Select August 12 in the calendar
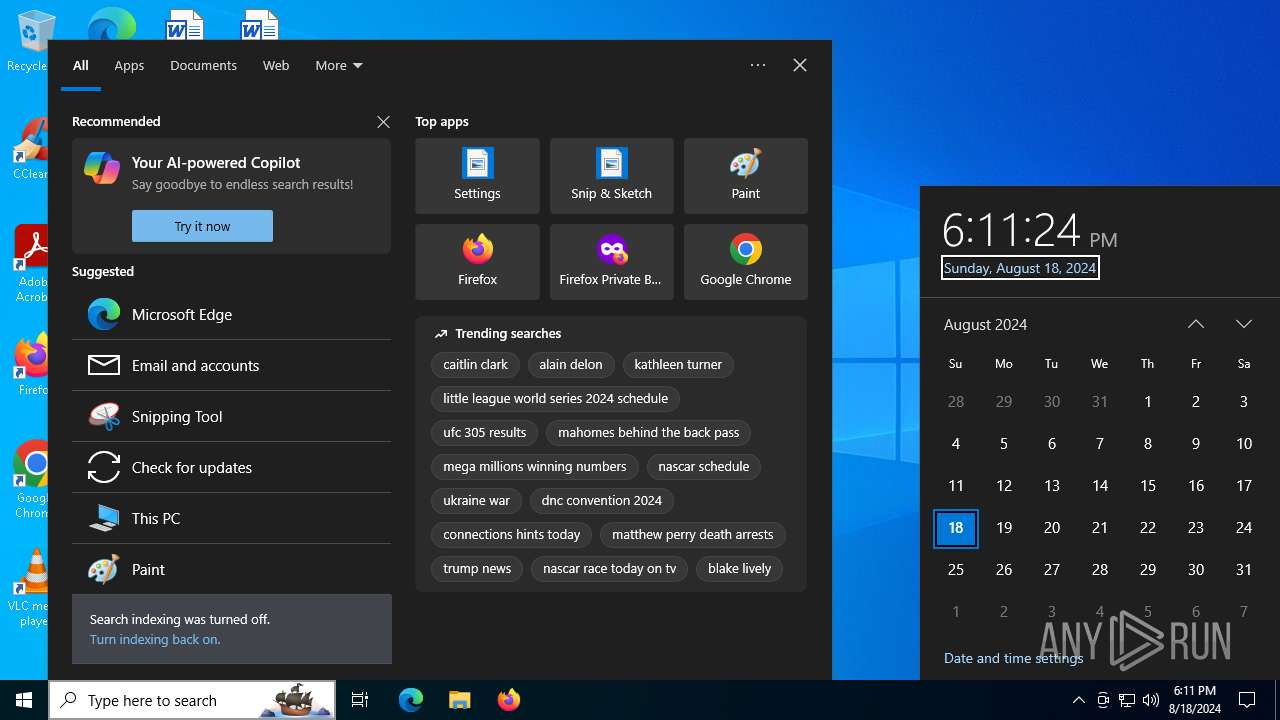Screen dimensions: 1280x720 point(1004,486)
